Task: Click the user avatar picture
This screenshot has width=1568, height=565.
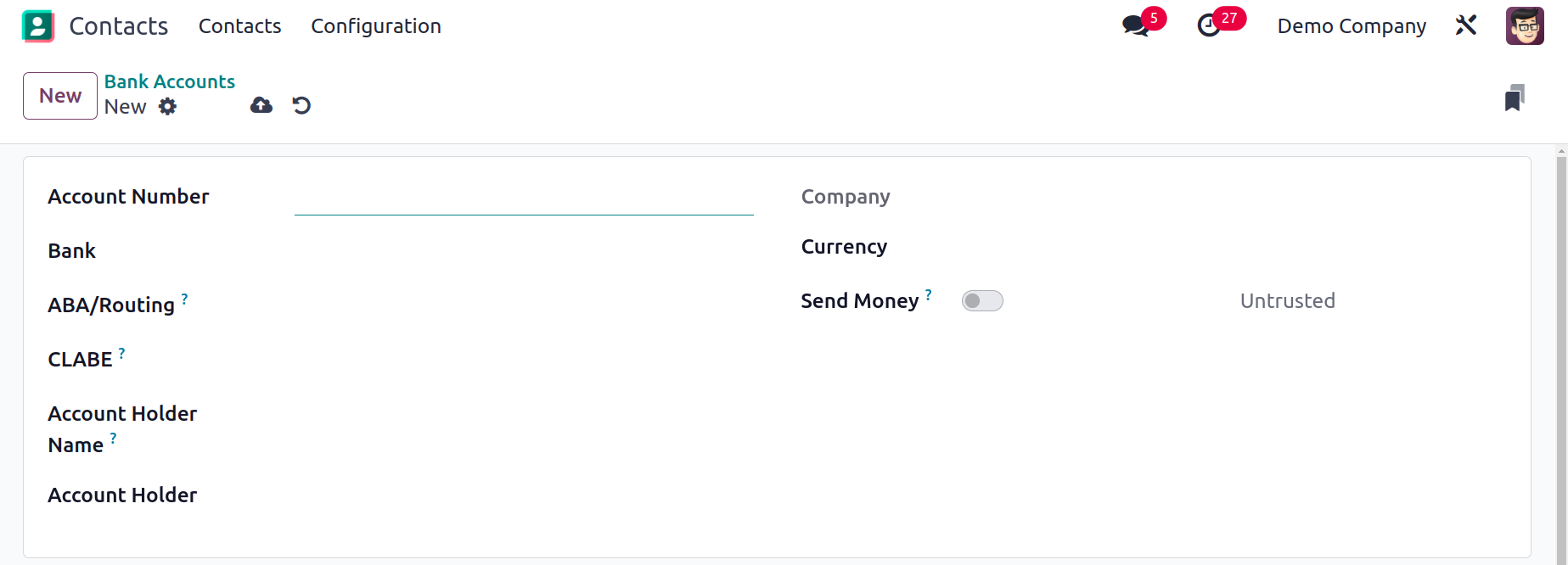Action: point(1525,25)
